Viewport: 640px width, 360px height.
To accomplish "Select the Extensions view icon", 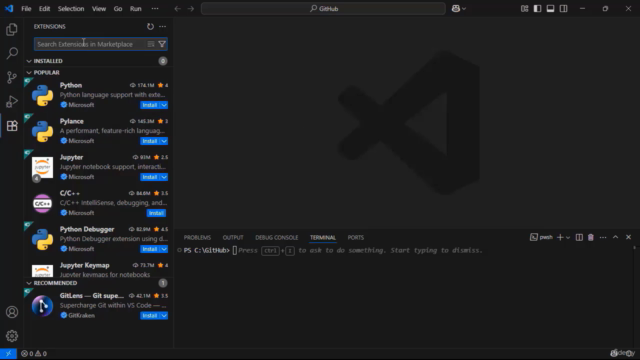I will 12,125.
